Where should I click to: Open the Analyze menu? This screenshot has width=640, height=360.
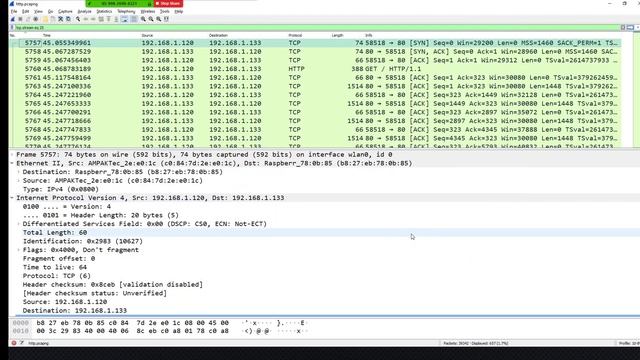tap(84, 11)
